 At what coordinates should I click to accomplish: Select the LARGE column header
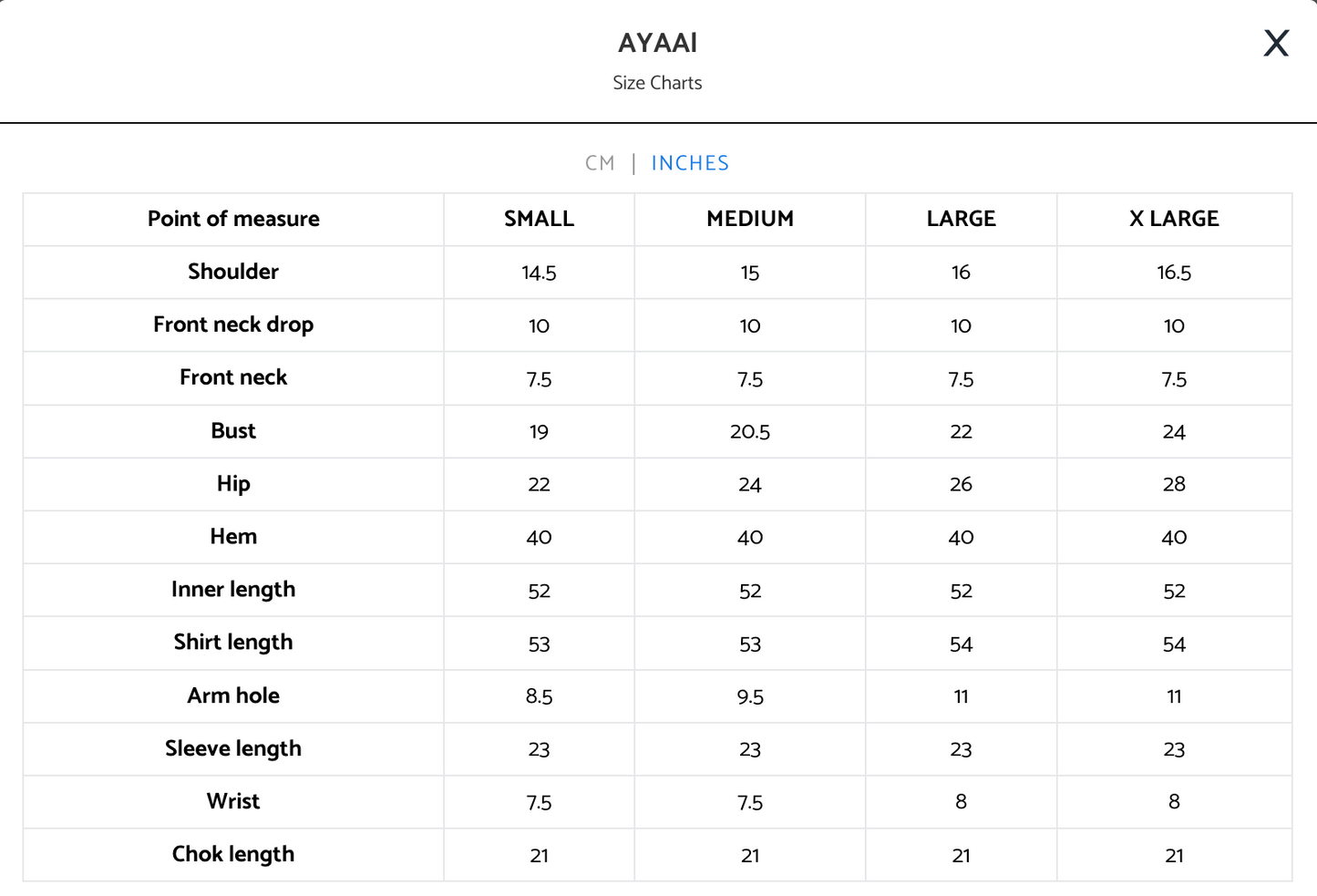coord(961,219)
